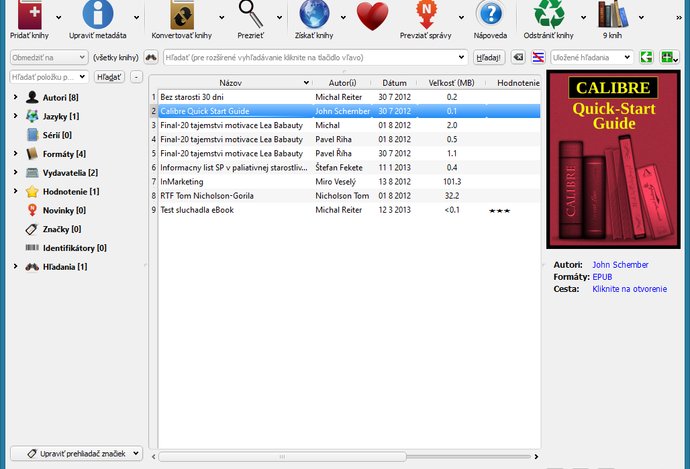Image resolution: width=690 pixels, height=469 pixels.
Task: Open Nápoveda help icon
Action: (x=490, y=15)
